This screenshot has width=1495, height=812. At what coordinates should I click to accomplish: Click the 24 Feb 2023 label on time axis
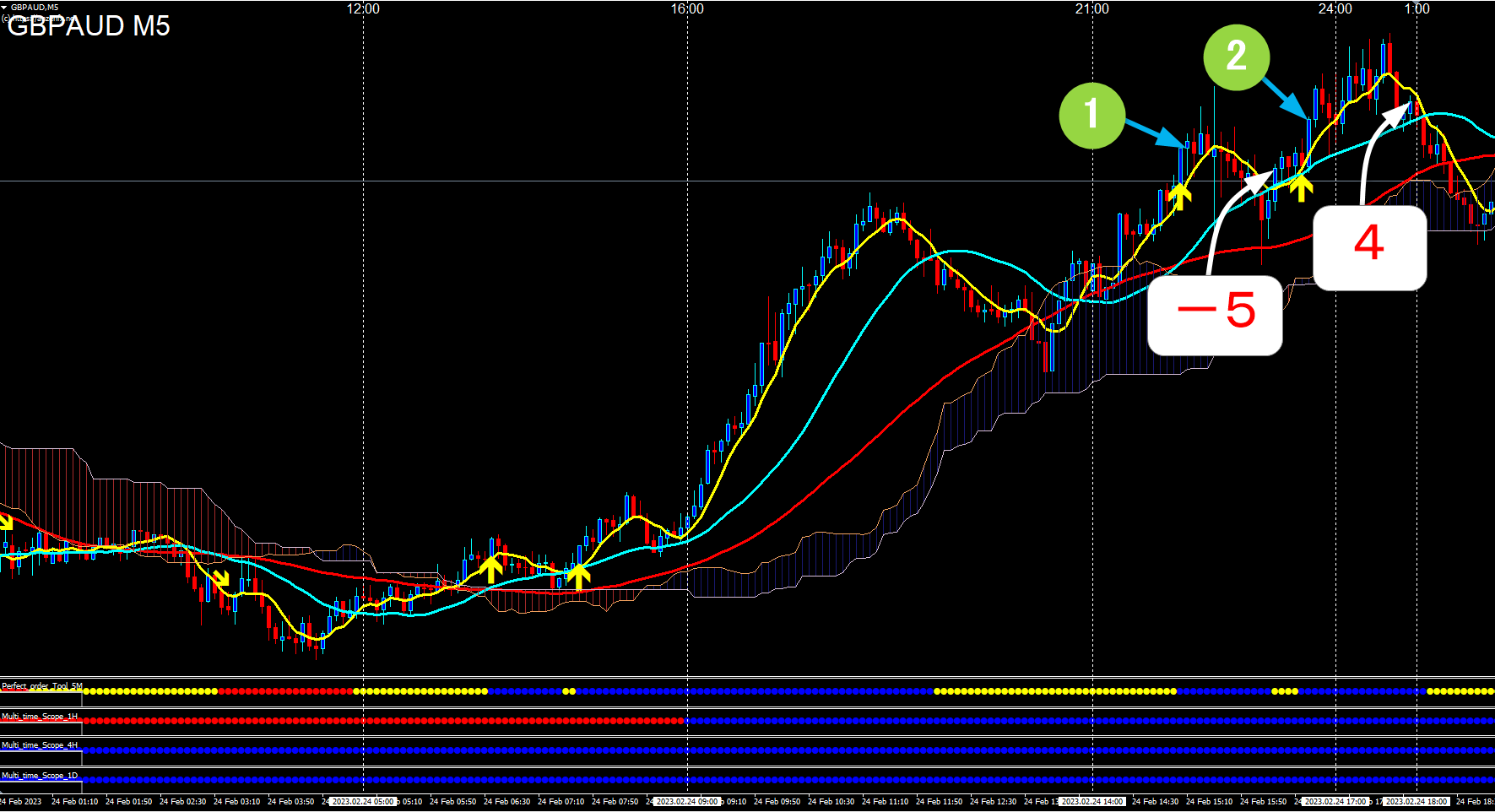pos(21,802)
